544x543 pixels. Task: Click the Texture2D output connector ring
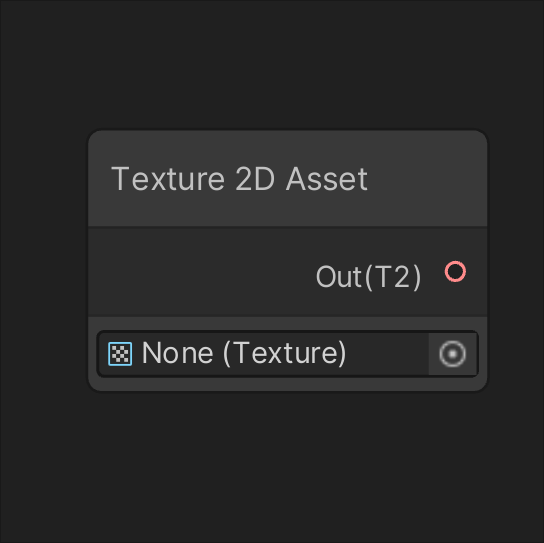[455, 271]
